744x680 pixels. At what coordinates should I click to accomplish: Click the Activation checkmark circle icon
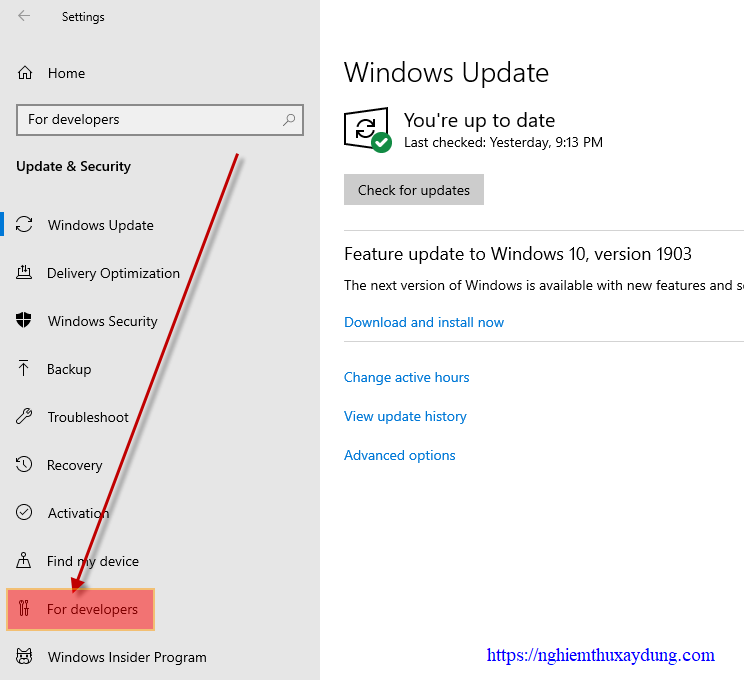24,512
